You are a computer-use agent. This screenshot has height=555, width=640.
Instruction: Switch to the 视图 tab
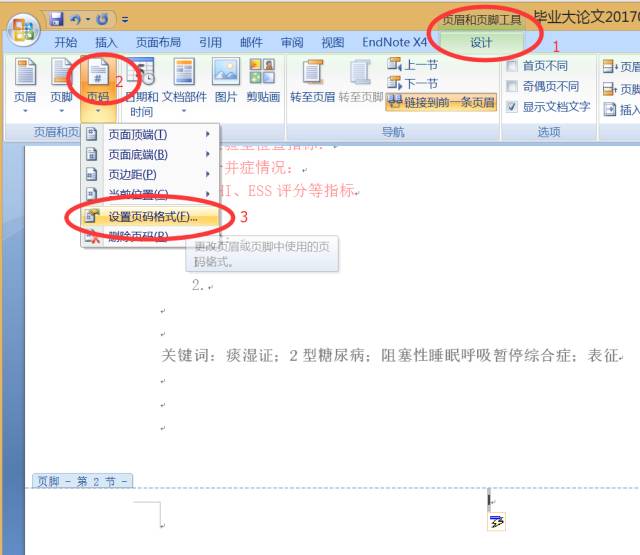tap(333, 42)
